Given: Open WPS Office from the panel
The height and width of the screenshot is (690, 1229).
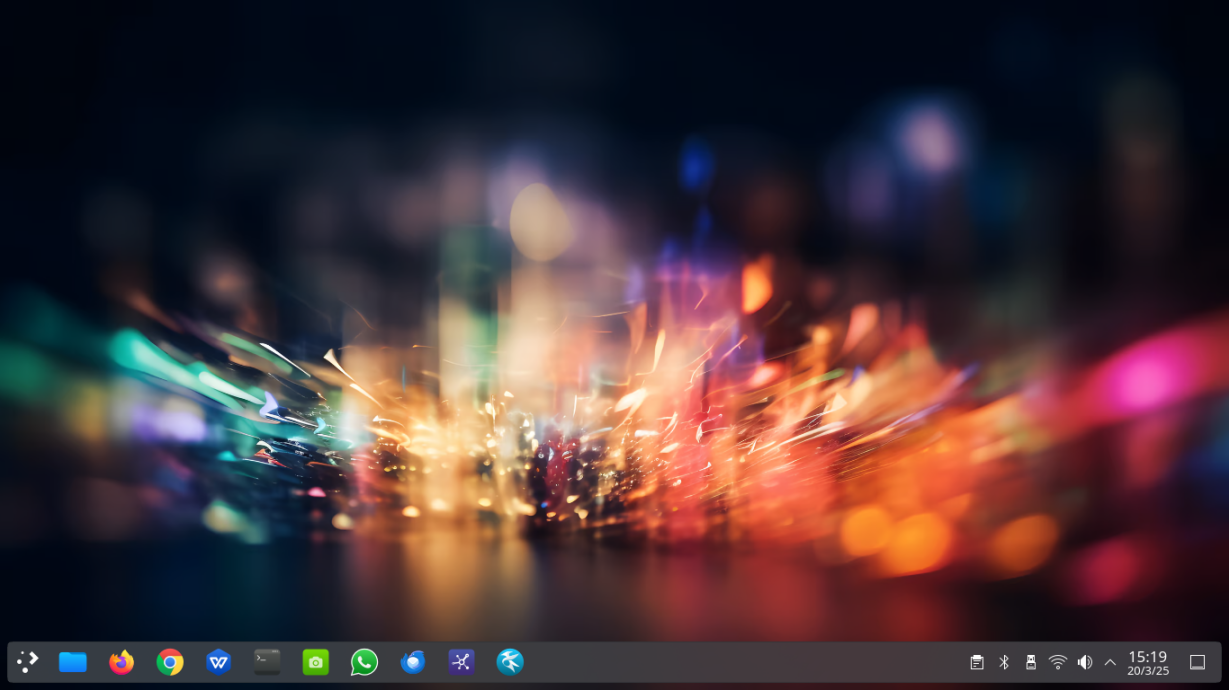Looking at the screenshot, I should (x=218, y=662).
